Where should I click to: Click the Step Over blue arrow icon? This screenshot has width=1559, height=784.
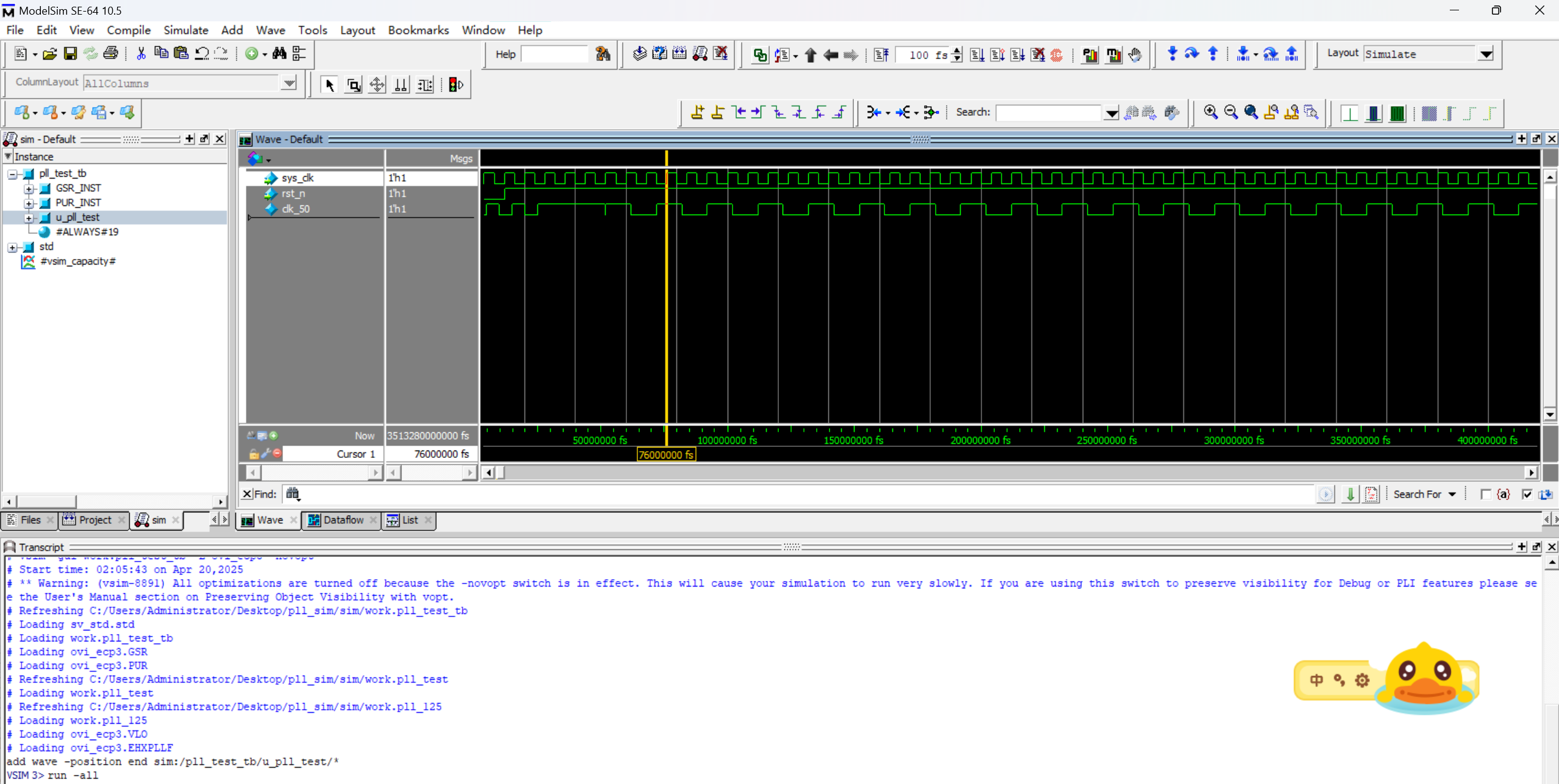[1192, 54]
